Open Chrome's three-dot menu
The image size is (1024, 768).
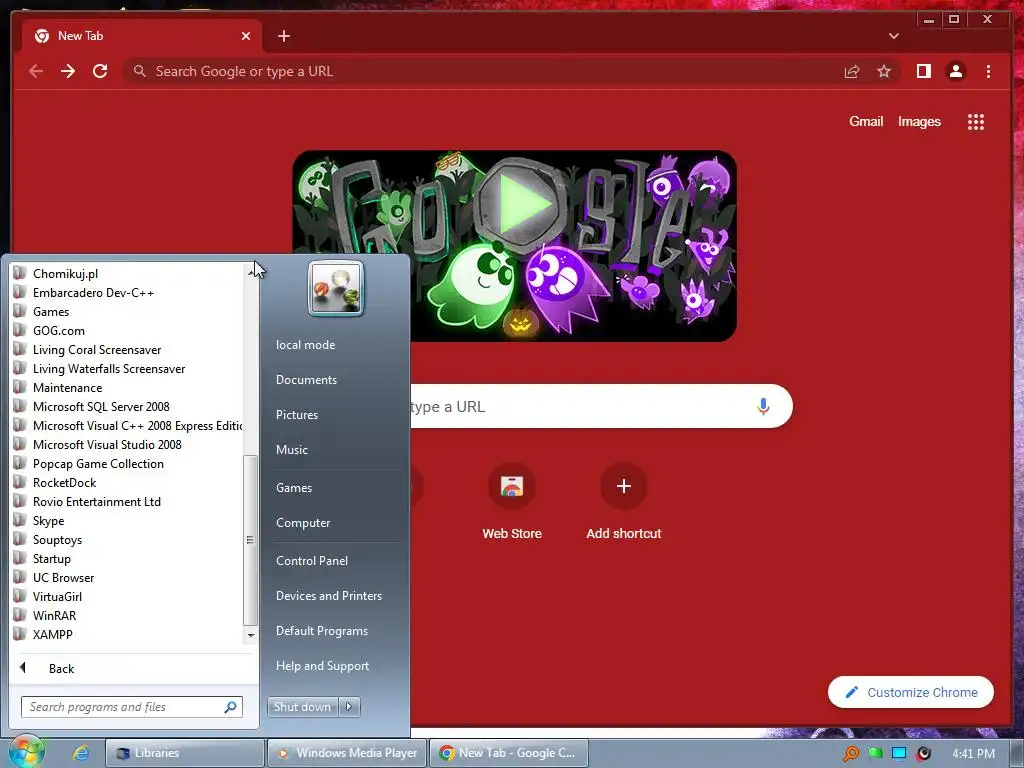988,71
